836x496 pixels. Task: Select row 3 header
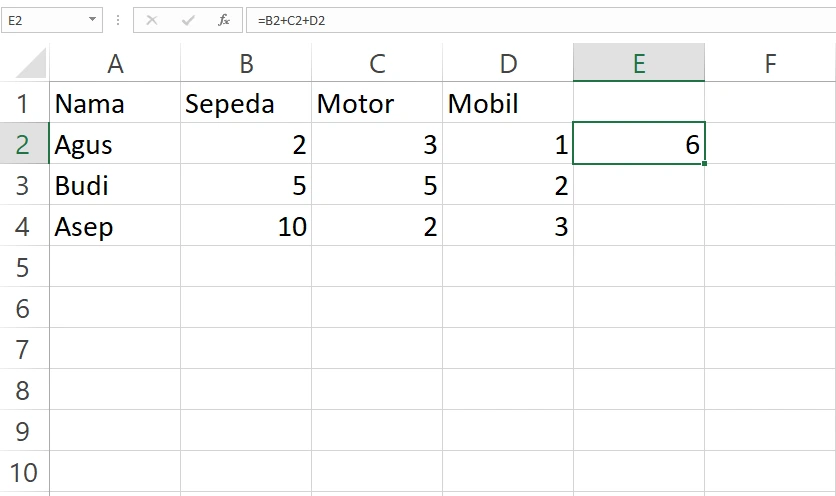(x=24, y=185)
